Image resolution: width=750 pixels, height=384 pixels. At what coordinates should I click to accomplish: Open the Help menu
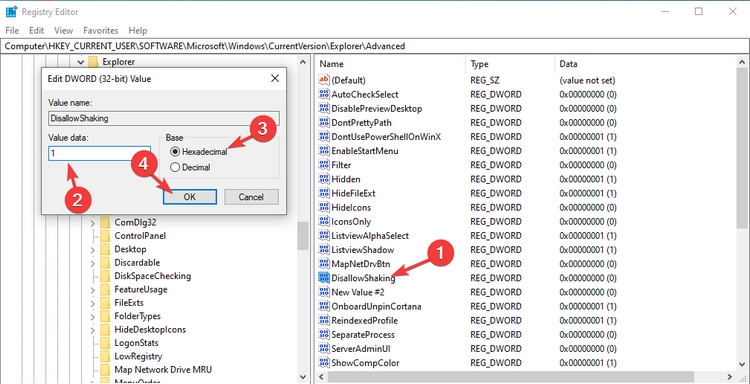[x=138, y=30]
